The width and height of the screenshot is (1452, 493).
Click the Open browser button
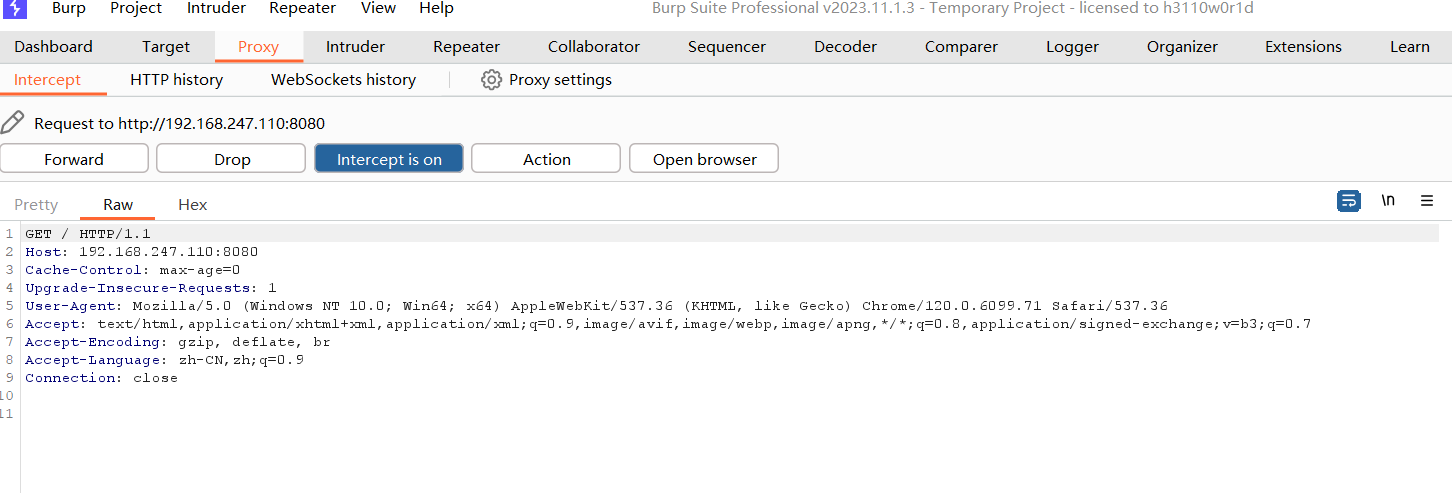tap(705, 159)
